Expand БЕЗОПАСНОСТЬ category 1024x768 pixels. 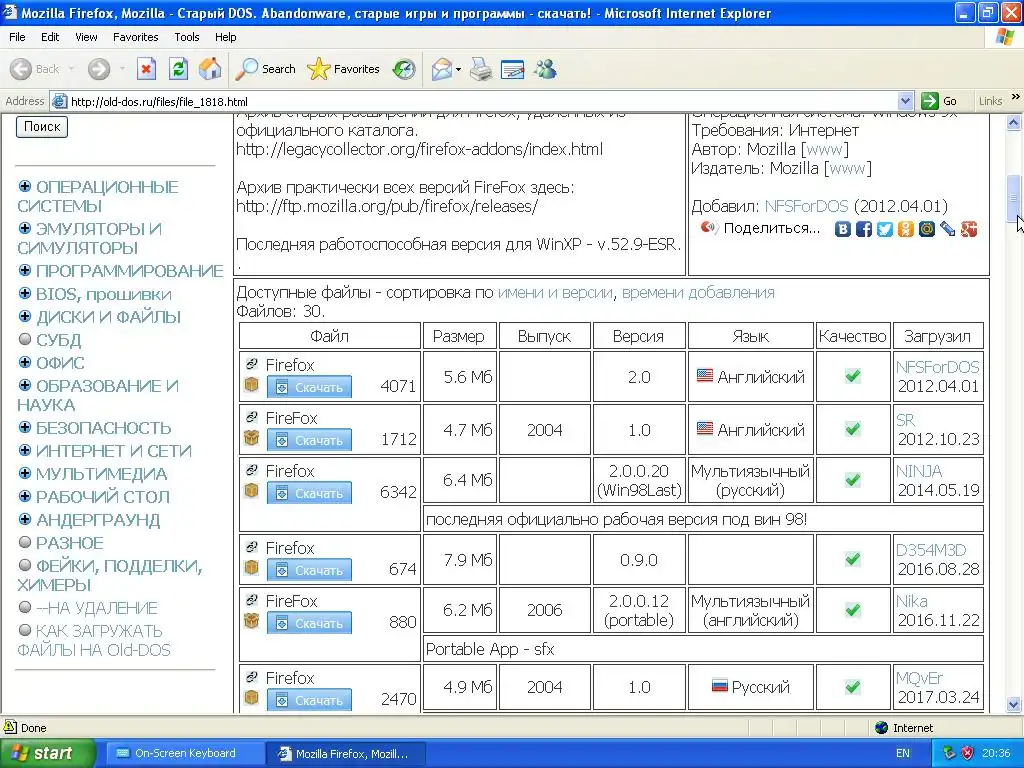(25, 427)
